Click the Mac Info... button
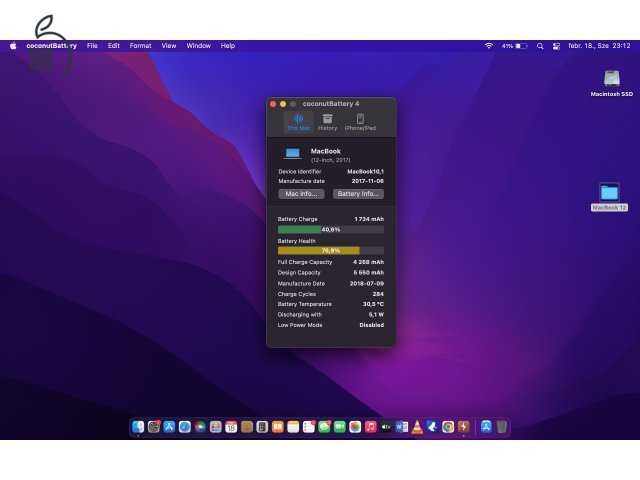Image resolution: width=640 pixels, height=480 pixels. coord(301,194)
